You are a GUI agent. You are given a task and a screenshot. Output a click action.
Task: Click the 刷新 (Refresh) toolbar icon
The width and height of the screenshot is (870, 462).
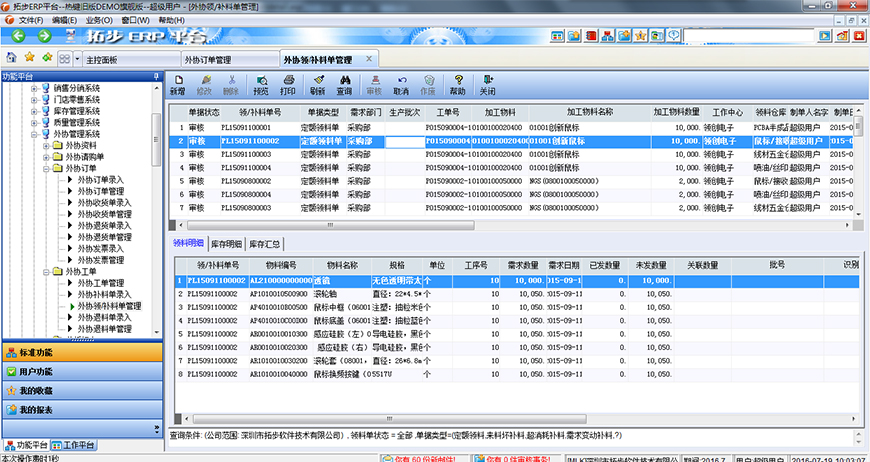(317, 85)
